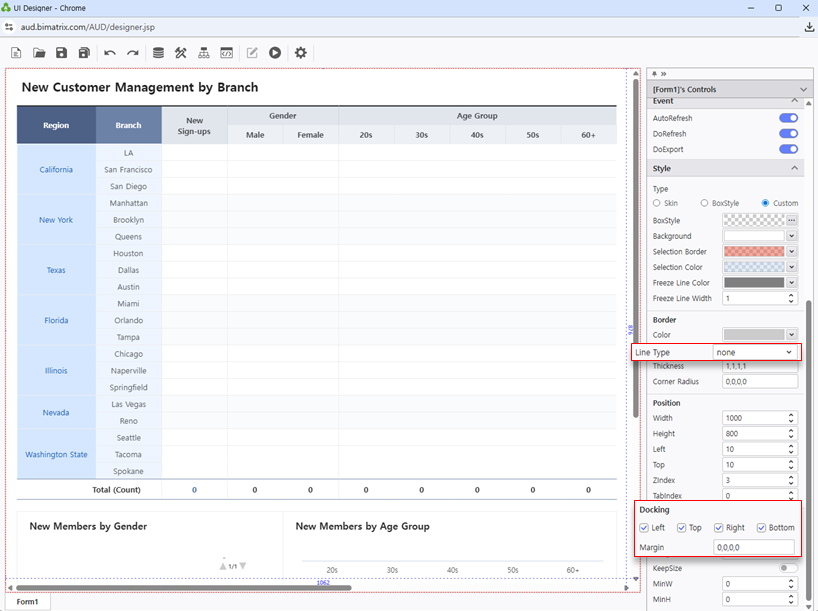This screenshot has width=818, height=611.
Task: Open the Line Type dropdown
Action: (x=755, y=353)
